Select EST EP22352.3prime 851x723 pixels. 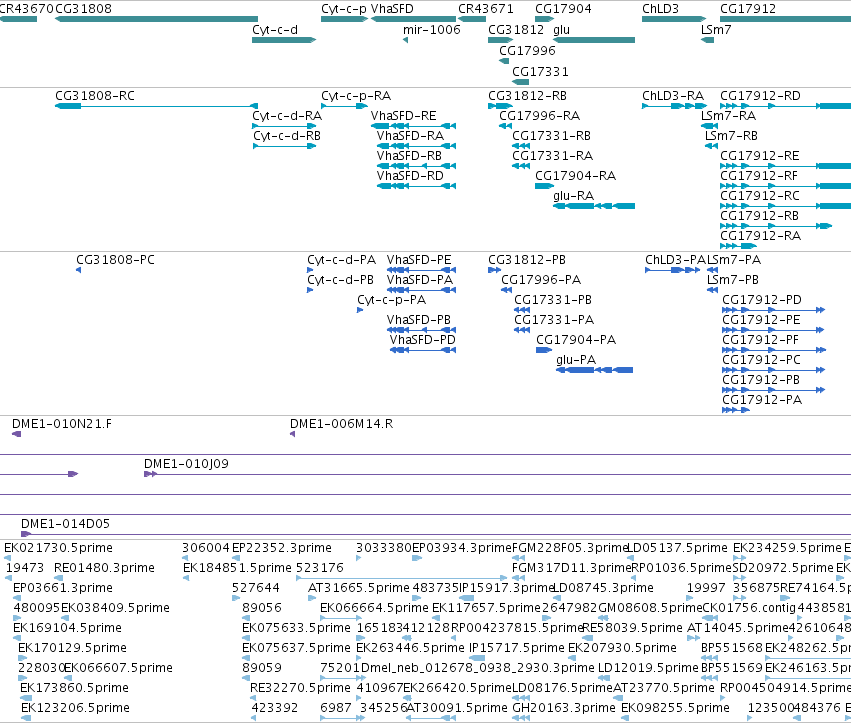point(282,548)
